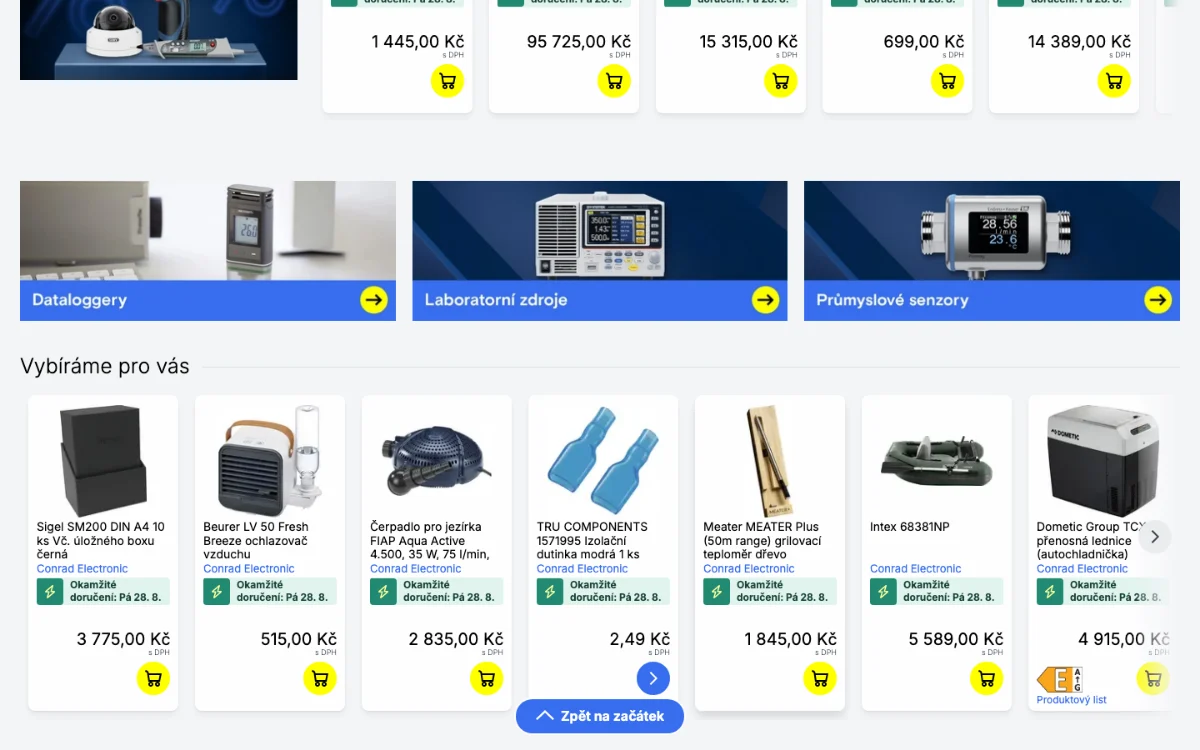Click price 3 775,00 Kč
Screen dimensions: 1200x750
pos(123,639)
